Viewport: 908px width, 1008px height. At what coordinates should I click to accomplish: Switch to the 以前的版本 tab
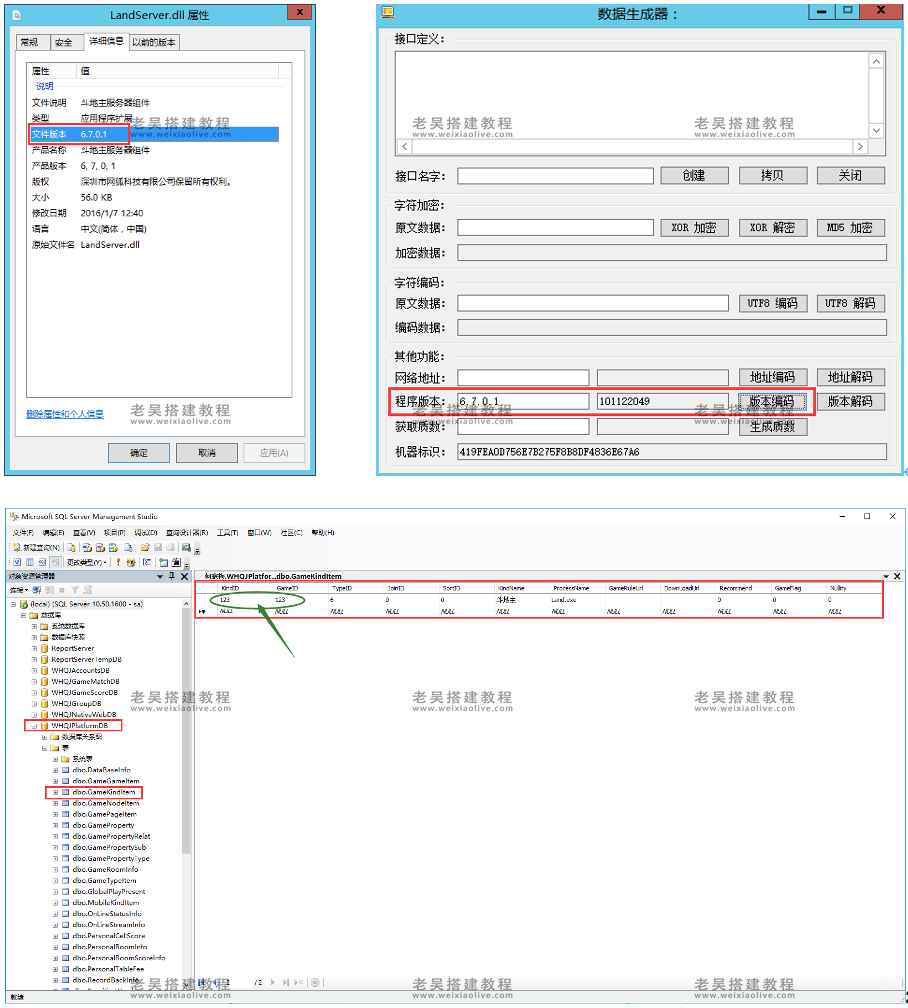pyautogui.click(x=155, y=42)
